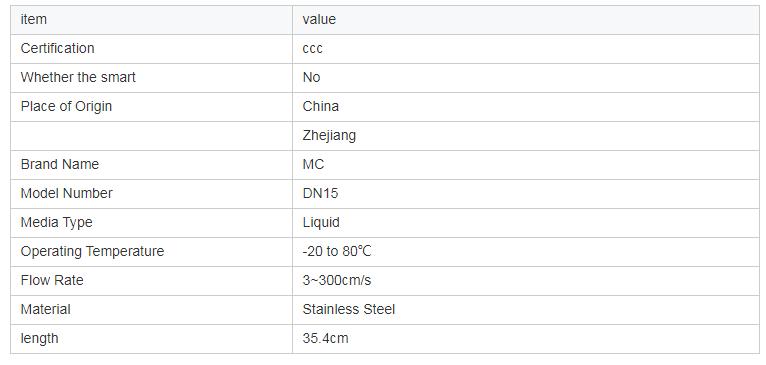Click the 'MC' brand value
The height and width of the screenshot is (365, 766).
(313, 165)
